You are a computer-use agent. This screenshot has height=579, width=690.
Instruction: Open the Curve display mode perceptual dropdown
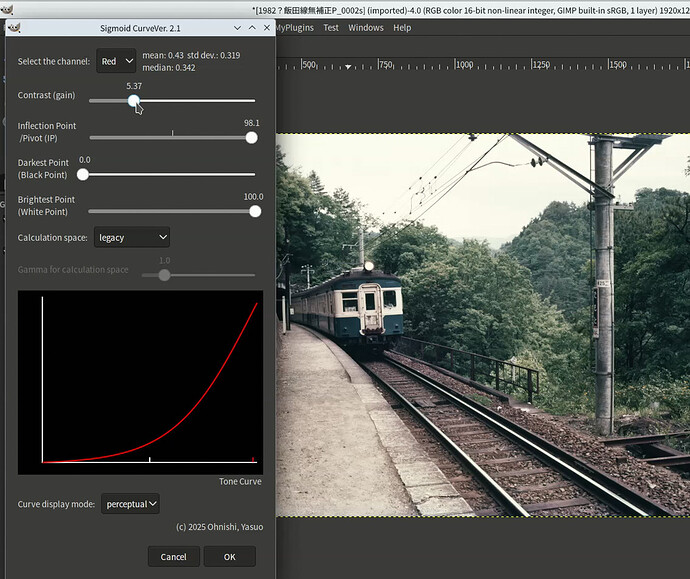coord(132,504)
